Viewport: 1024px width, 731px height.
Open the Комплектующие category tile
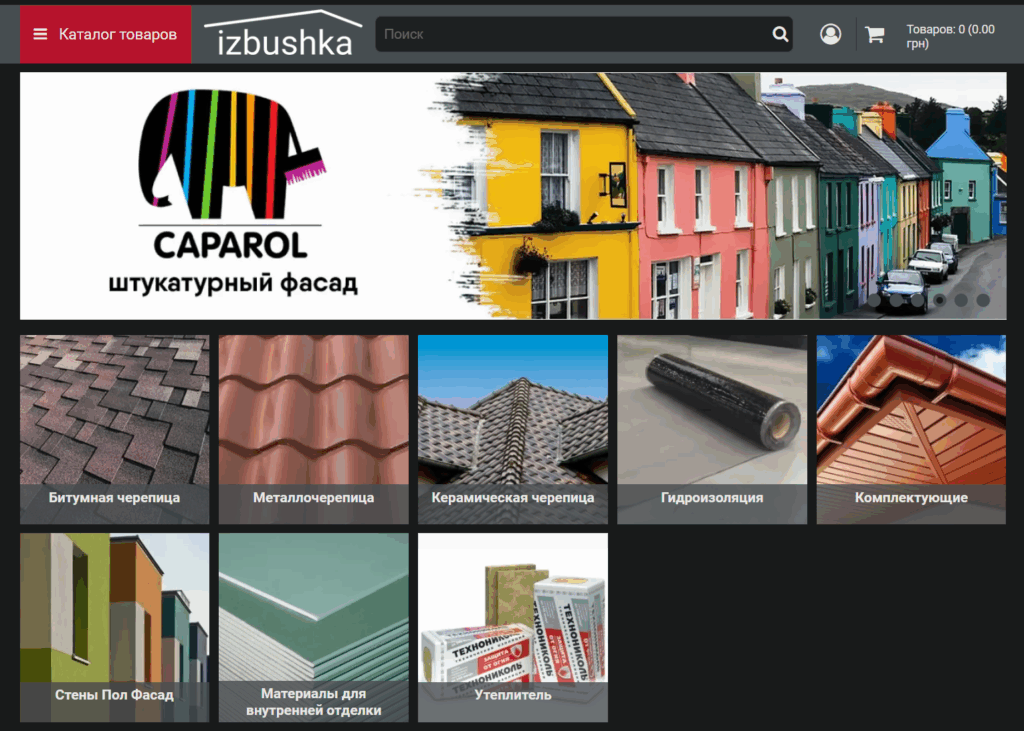tap(911, 429)
